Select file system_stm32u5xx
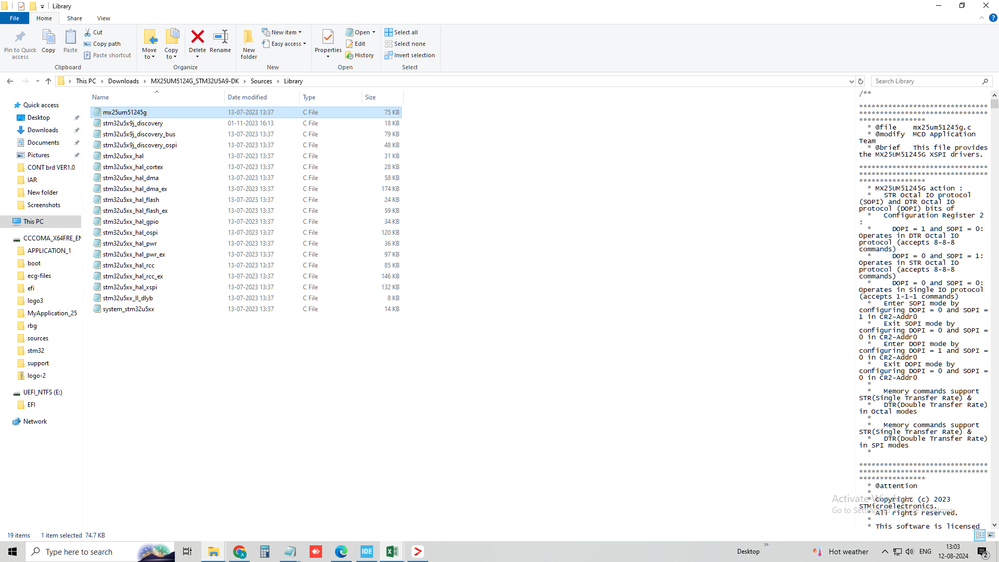The width and height of the screenshot is (999, 562). pyautogui.click(x=246, y=309)
